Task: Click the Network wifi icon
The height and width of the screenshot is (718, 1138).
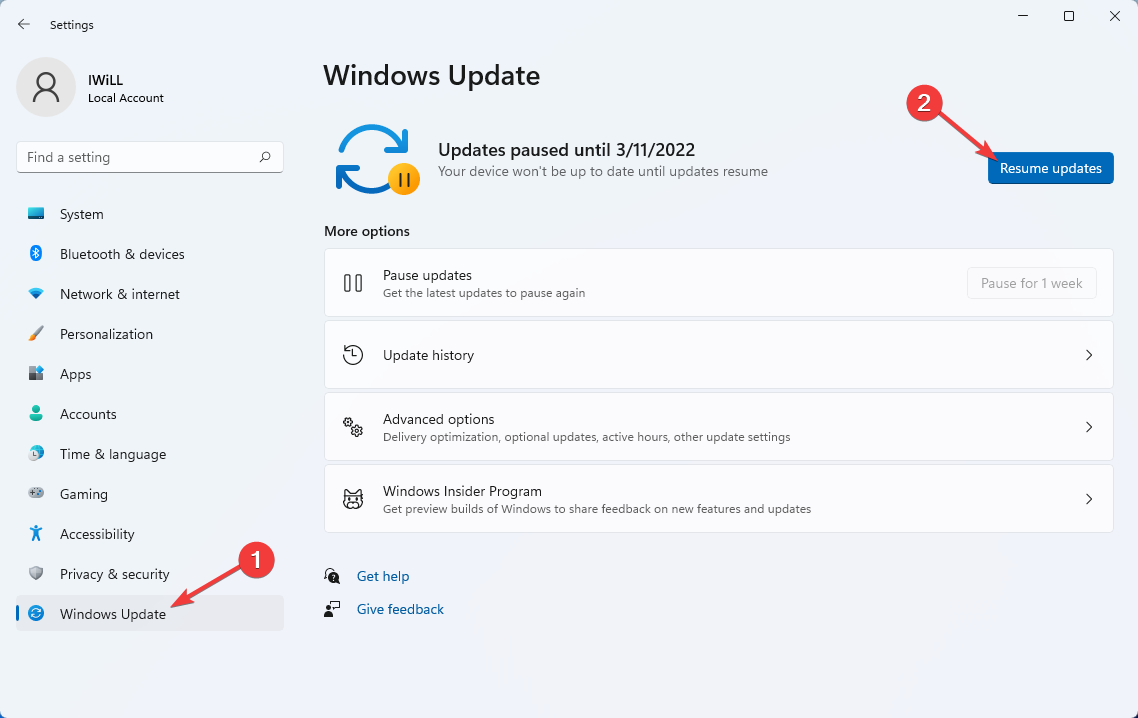Action: (36, 293)
